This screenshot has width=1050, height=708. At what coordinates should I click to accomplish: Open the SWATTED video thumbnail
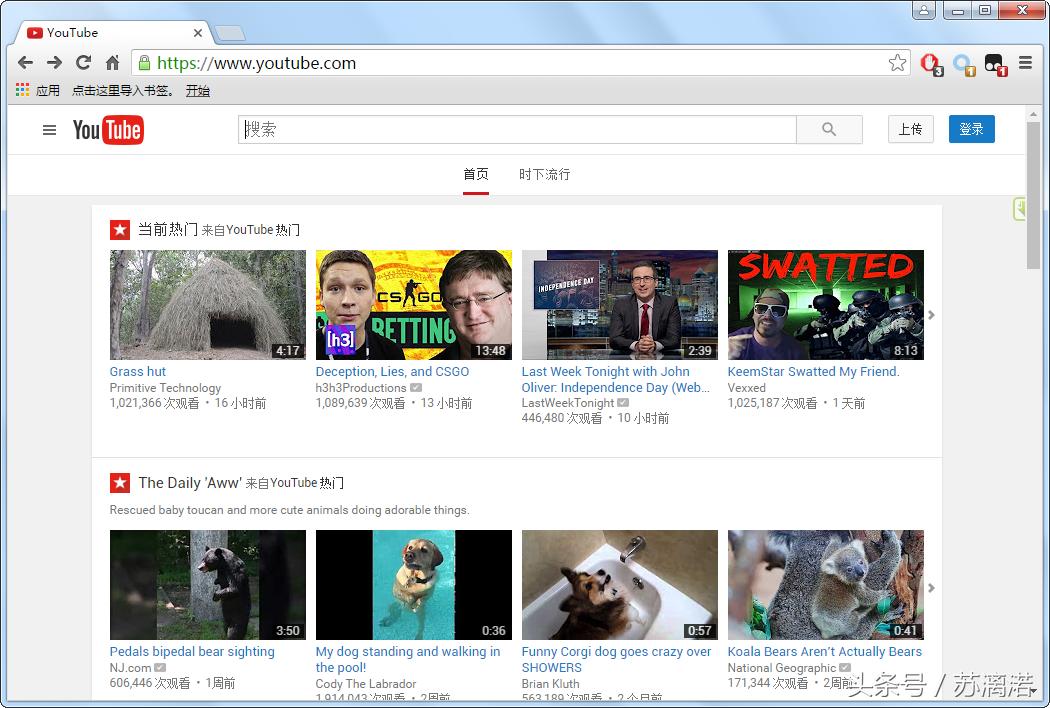826,305
